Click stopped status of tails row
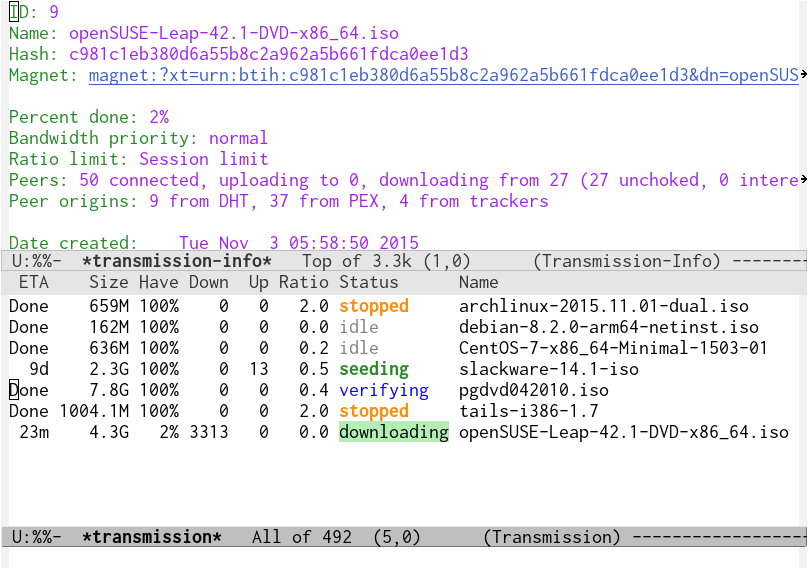The width and height of the screenshot is (808, 569). (374, 411)
